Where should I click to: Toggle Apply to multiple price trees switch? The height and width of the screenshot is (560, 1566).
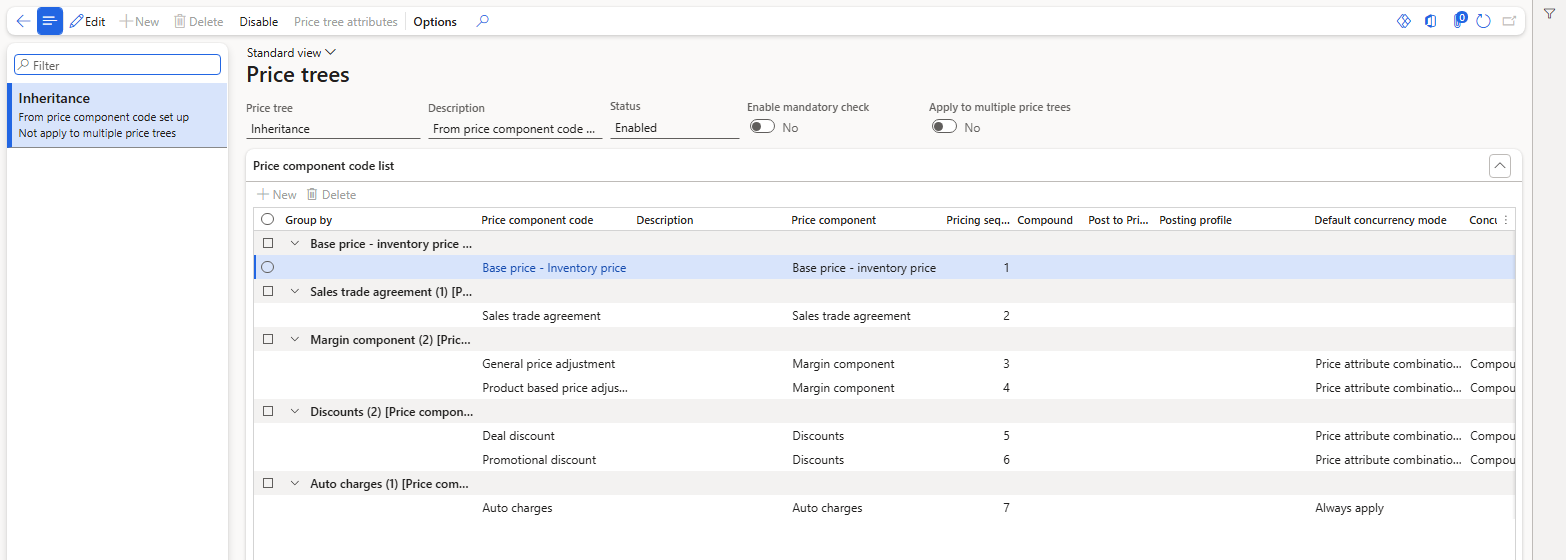pos(944,127)
